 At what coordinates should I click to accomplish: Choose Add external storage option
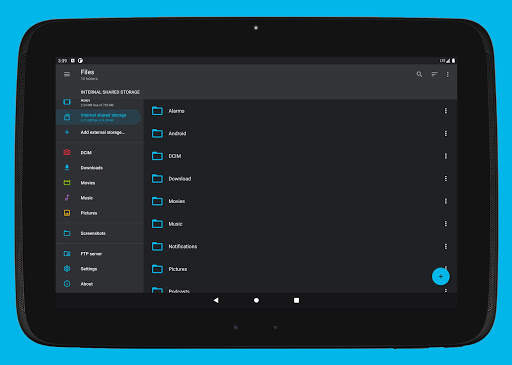tap(99, 132)
